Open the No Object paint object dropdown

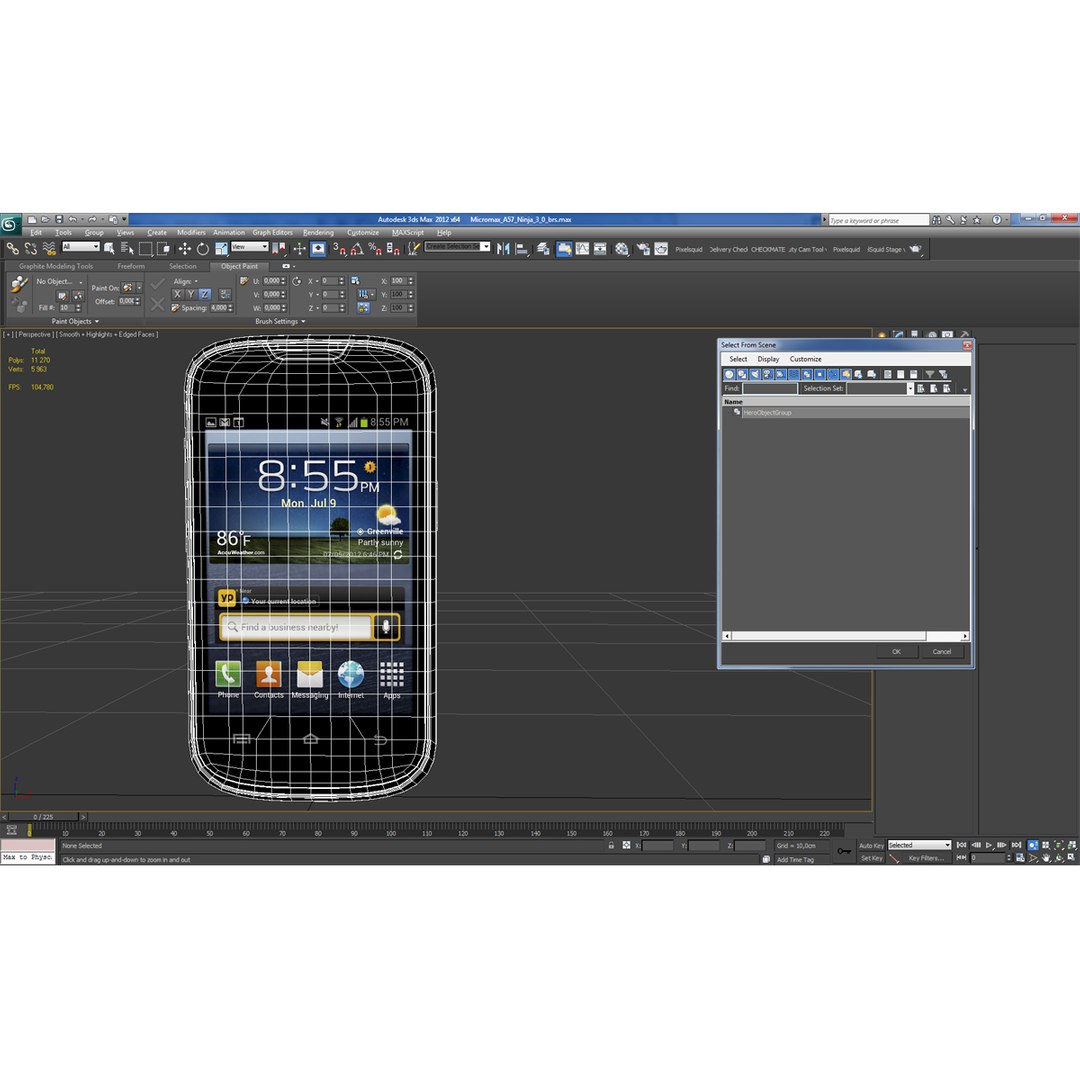click(x=59, y=282)
